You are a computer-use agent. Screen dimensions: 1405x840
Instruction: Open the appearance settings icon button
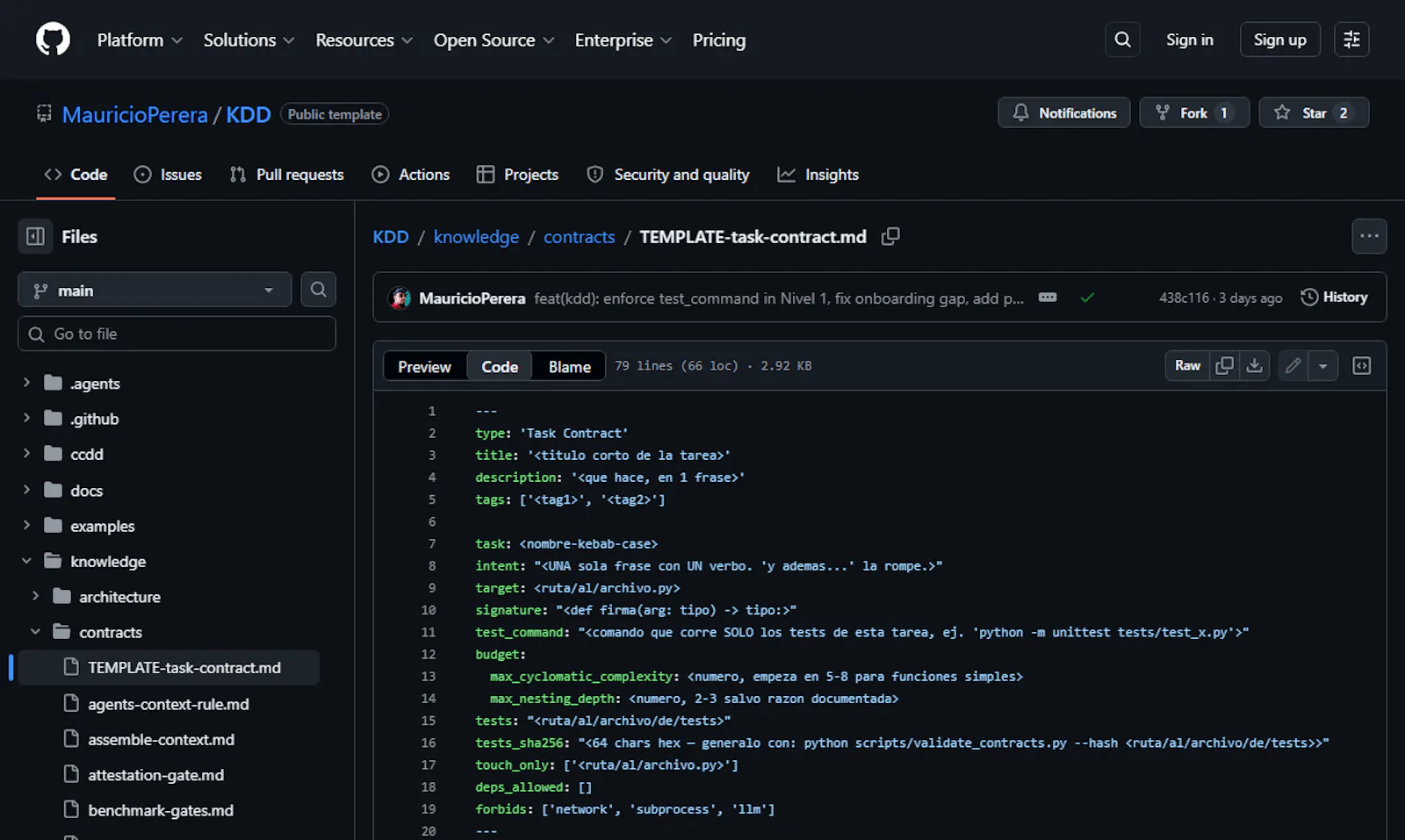click(x=1351, y=39)
